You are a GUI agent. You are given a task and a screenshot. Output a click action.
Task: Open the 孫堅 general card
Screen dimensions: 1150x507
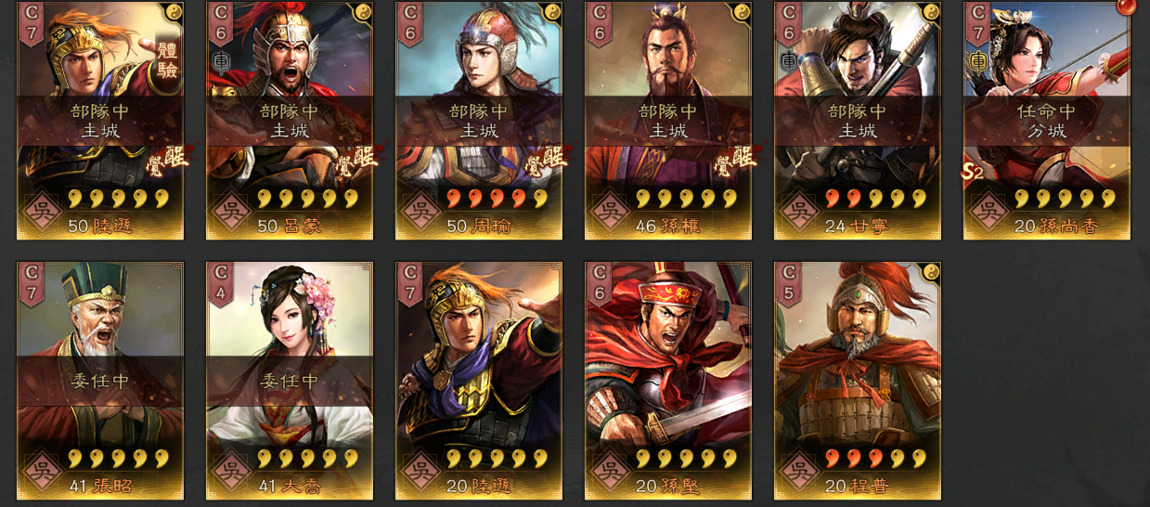point(668,381)
